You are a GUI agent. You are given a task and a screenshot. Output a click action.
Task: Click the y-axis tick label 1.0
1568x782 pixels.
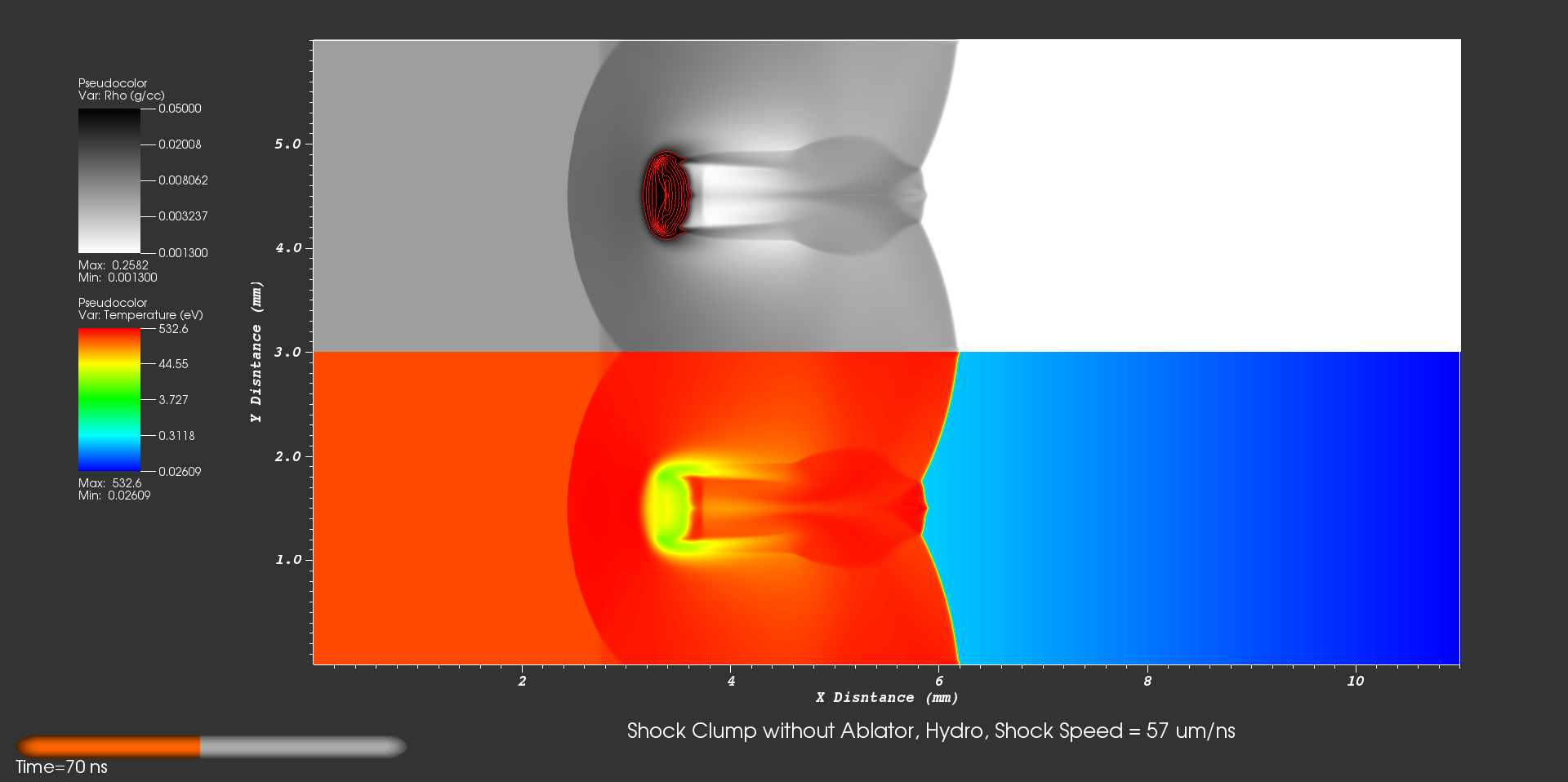coord(287,560)
